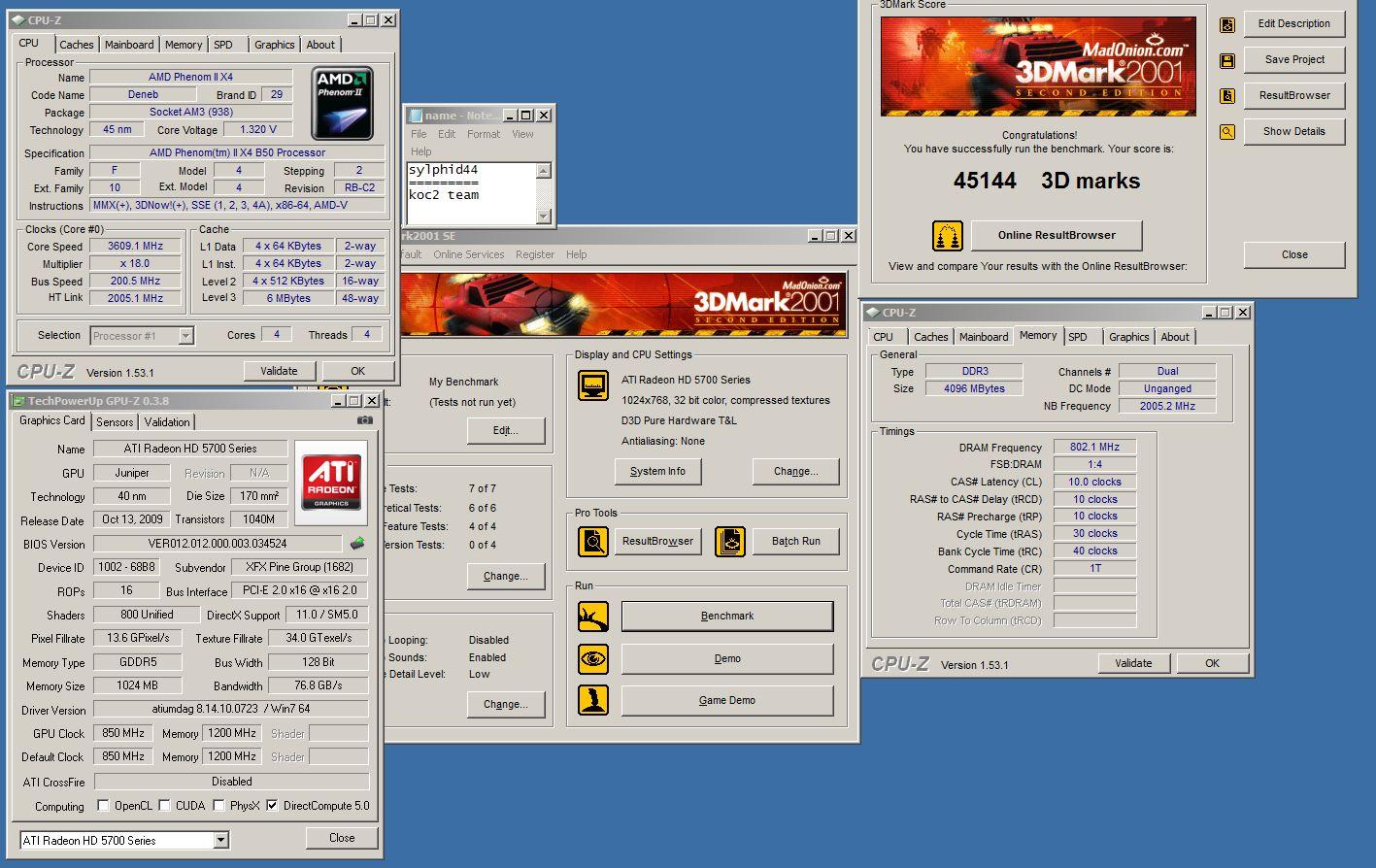
Task: Click the Game Demo joystick icon
Action: pos(593,700)
